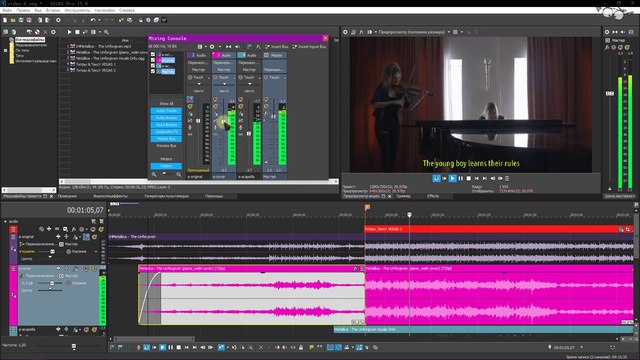Click the play button on the timeline transport bar
Image resolution: width=640 pixels, height=360 pixels.
[x=162, y=347]
